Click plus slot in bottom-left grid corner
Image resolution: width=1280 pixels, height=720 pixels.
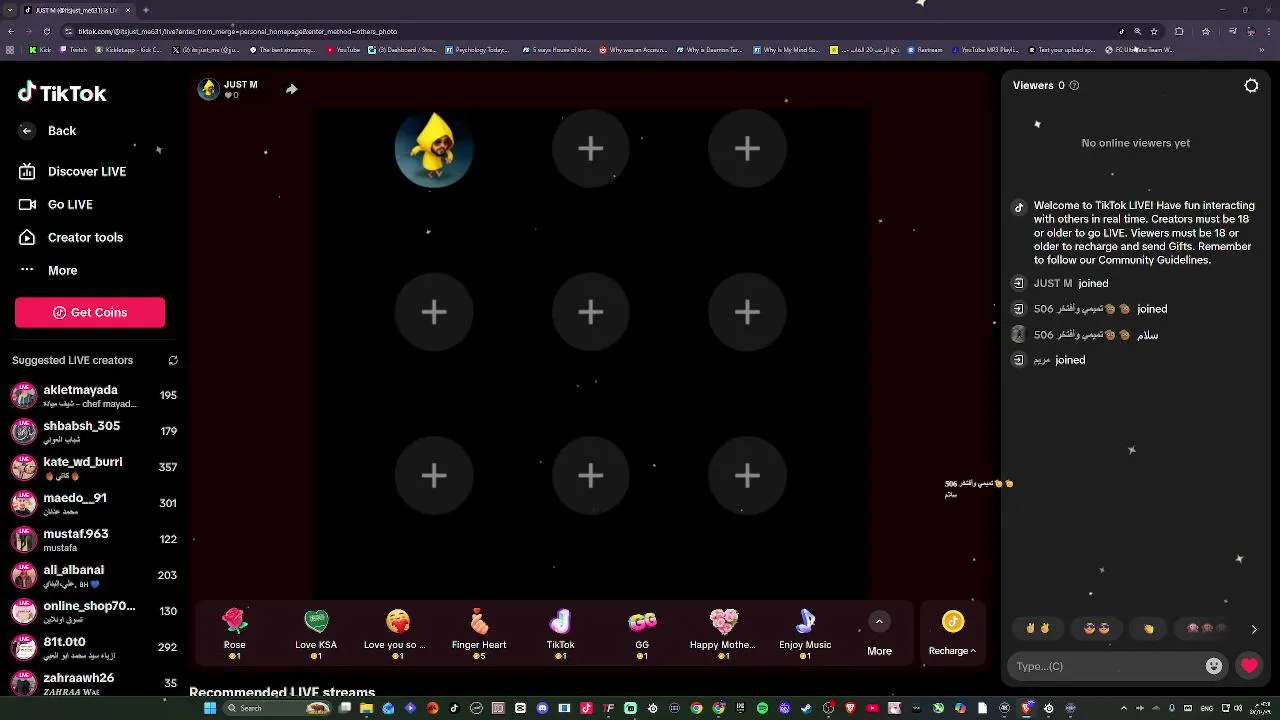(434, 476)
